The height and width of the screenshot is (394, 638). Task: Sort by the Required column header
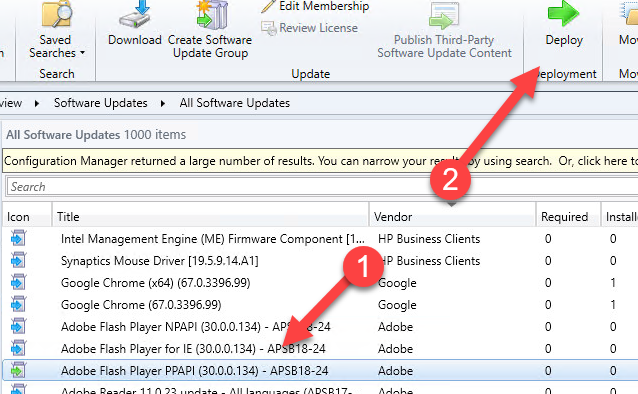tap(568, 217)
